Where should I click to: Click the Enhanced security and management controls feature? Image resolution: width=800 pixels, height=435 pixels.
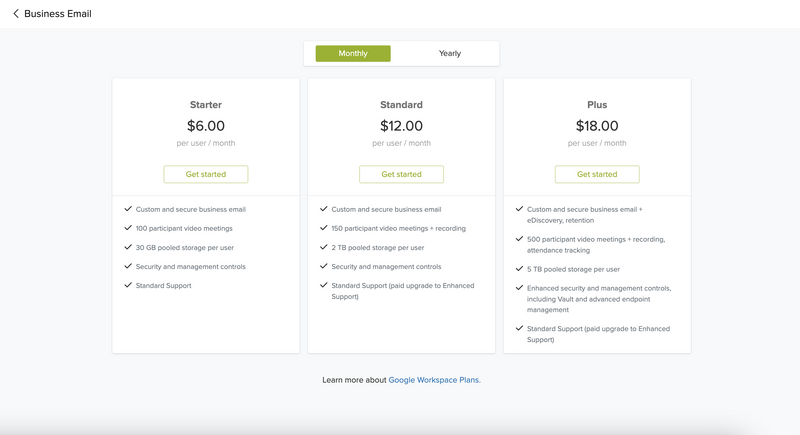(599, 299)
